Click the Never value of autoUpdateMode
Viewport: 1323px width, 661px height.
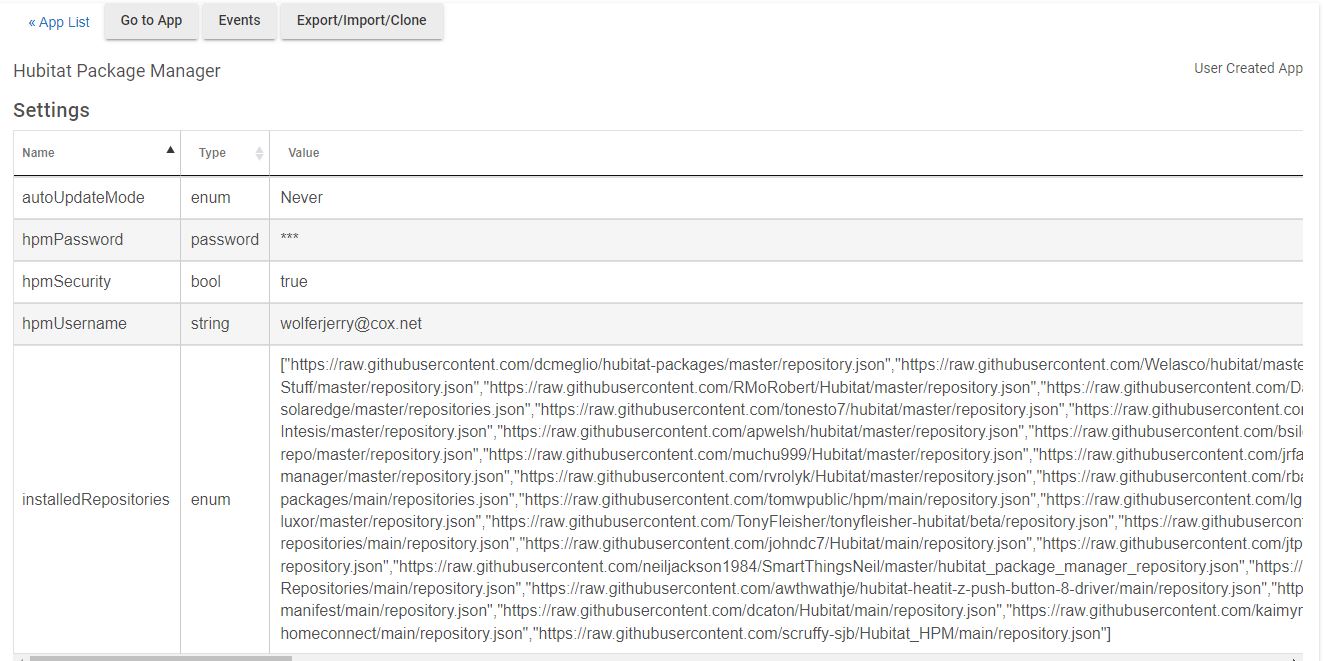click(301, 198)
